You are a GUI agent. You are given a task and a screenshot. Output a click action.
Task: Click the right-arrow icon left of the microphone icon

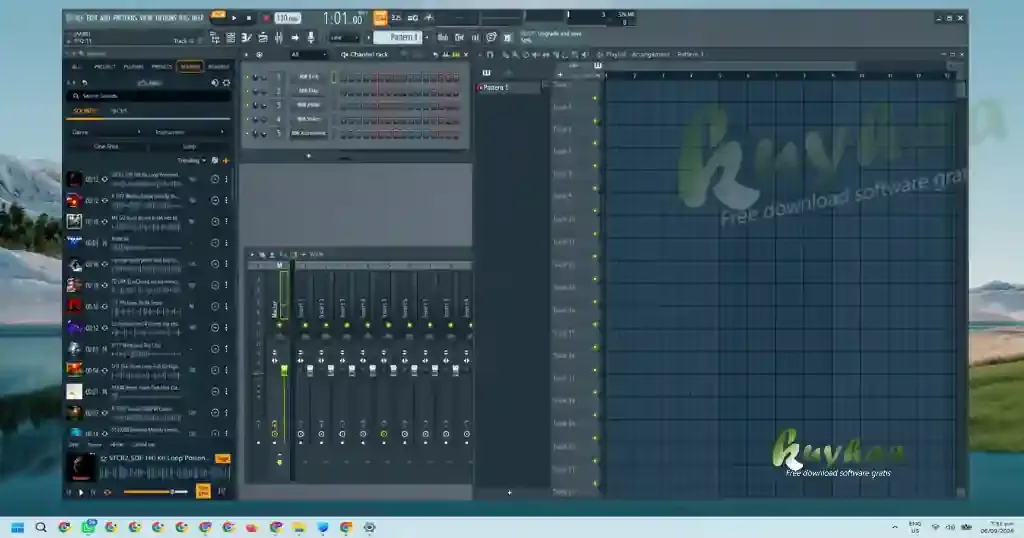click(x=295, y=38)
